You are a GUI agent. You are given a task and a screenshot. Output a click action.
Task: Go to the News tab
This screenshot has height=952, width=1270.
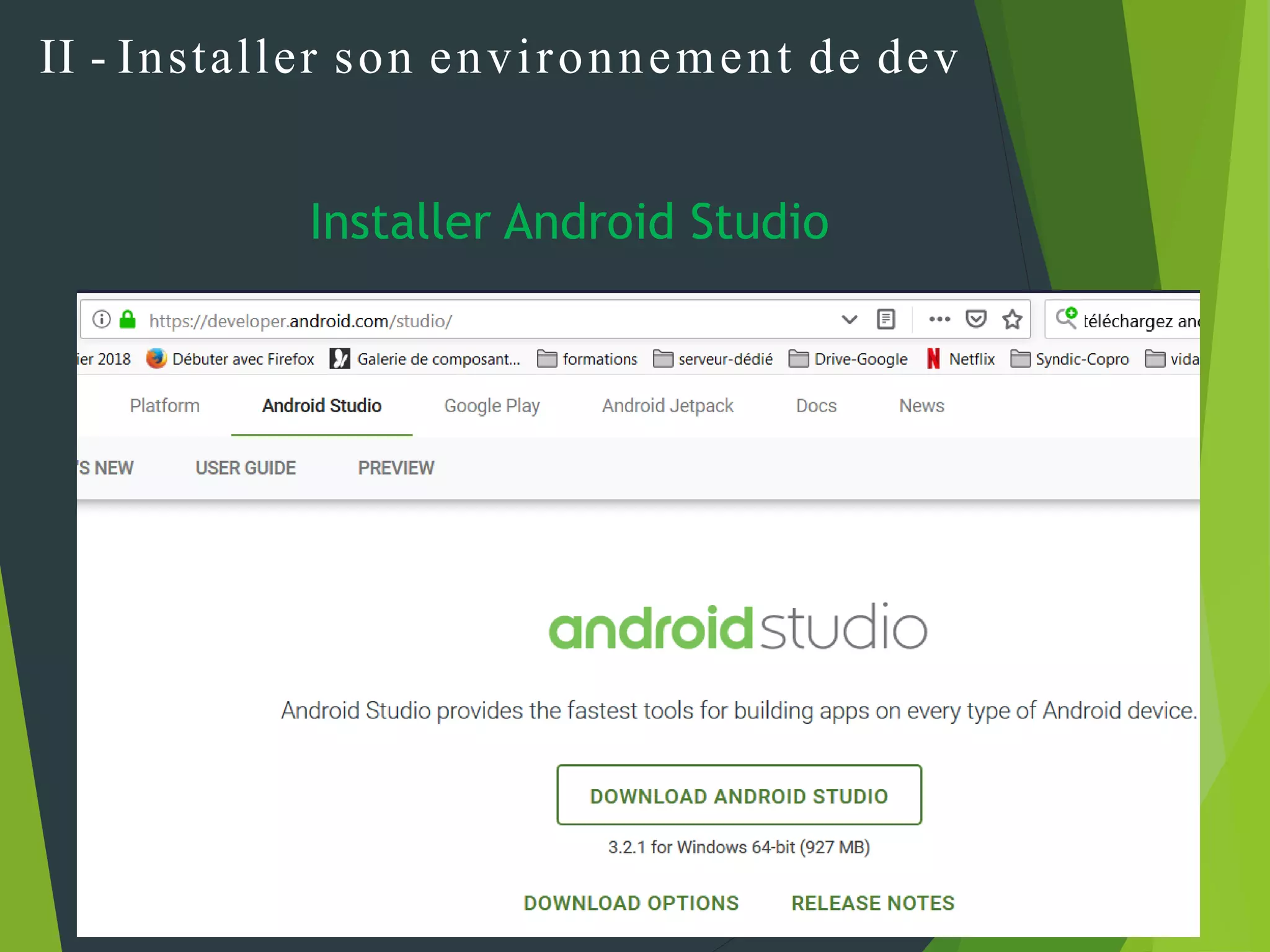click(x=921, y=406)
